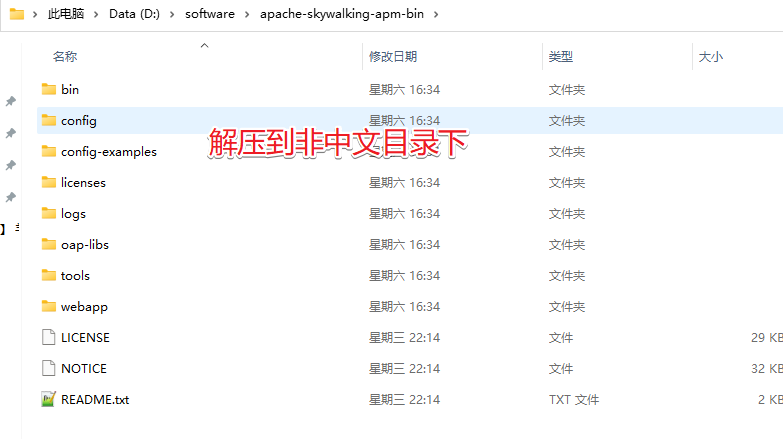Select the licenses folder icon

pyautogui.click(x=48, y=182)
